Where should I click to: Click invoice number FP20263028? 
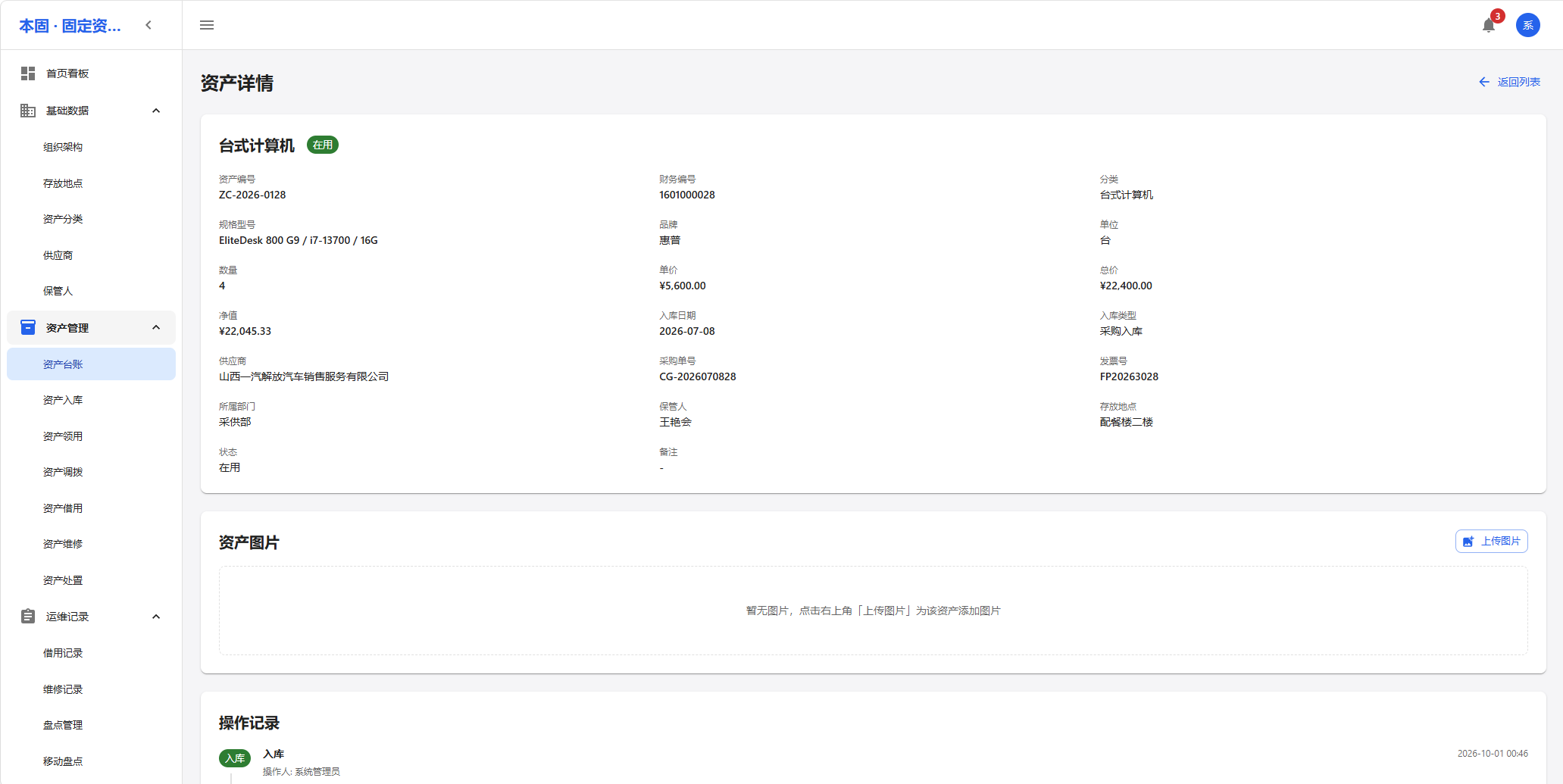tap(1129, 376)
